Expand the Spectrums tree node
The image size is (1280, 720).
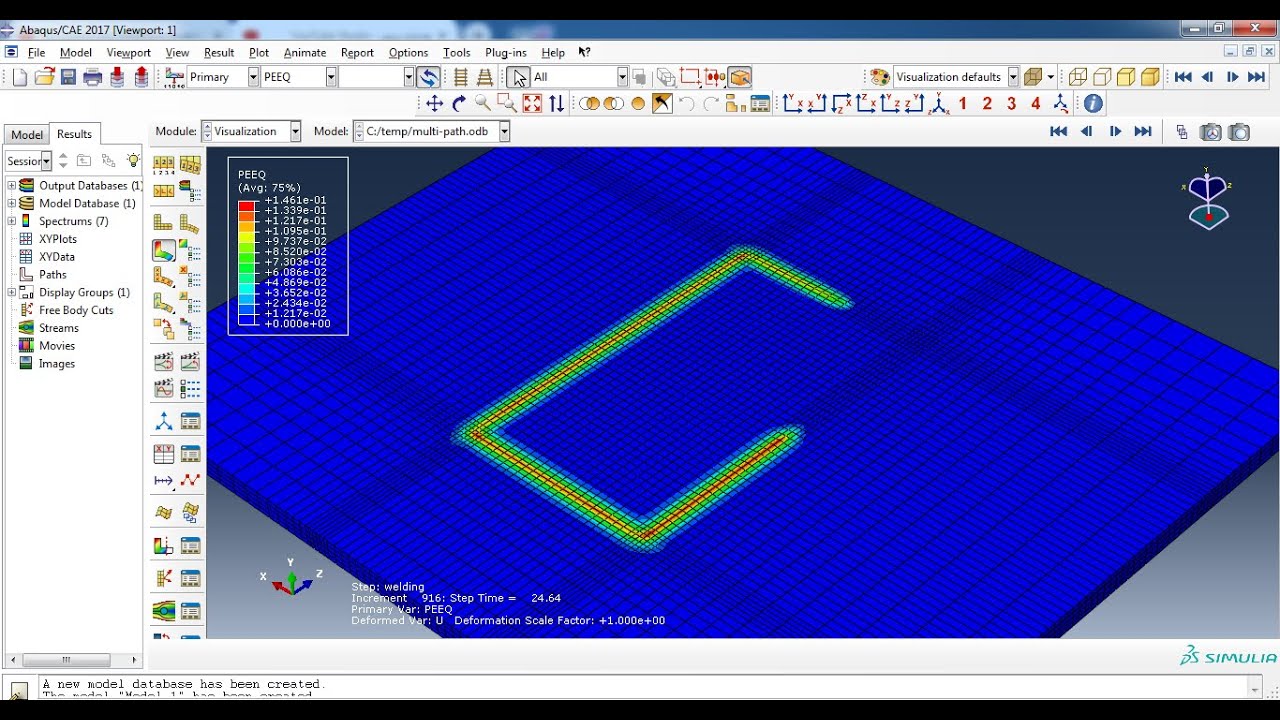(12, 221)
